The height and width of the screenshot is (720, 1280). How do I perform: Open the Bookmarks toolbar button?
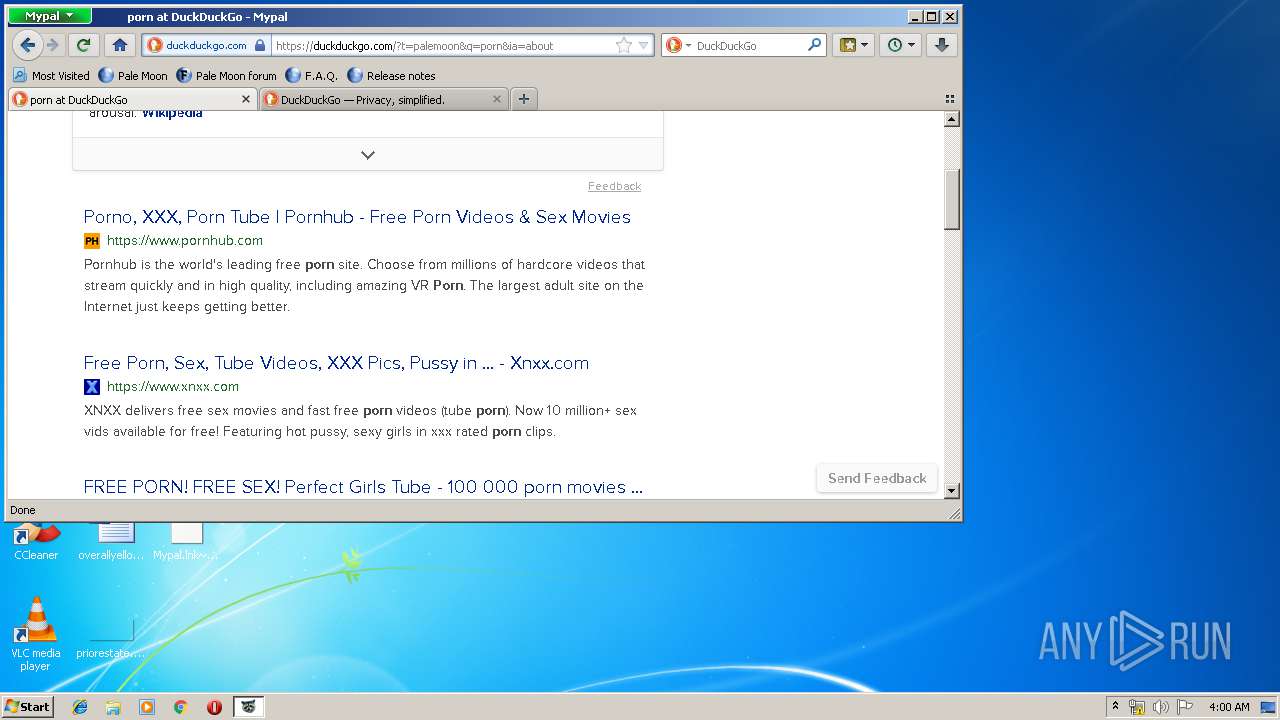point(853,45)
